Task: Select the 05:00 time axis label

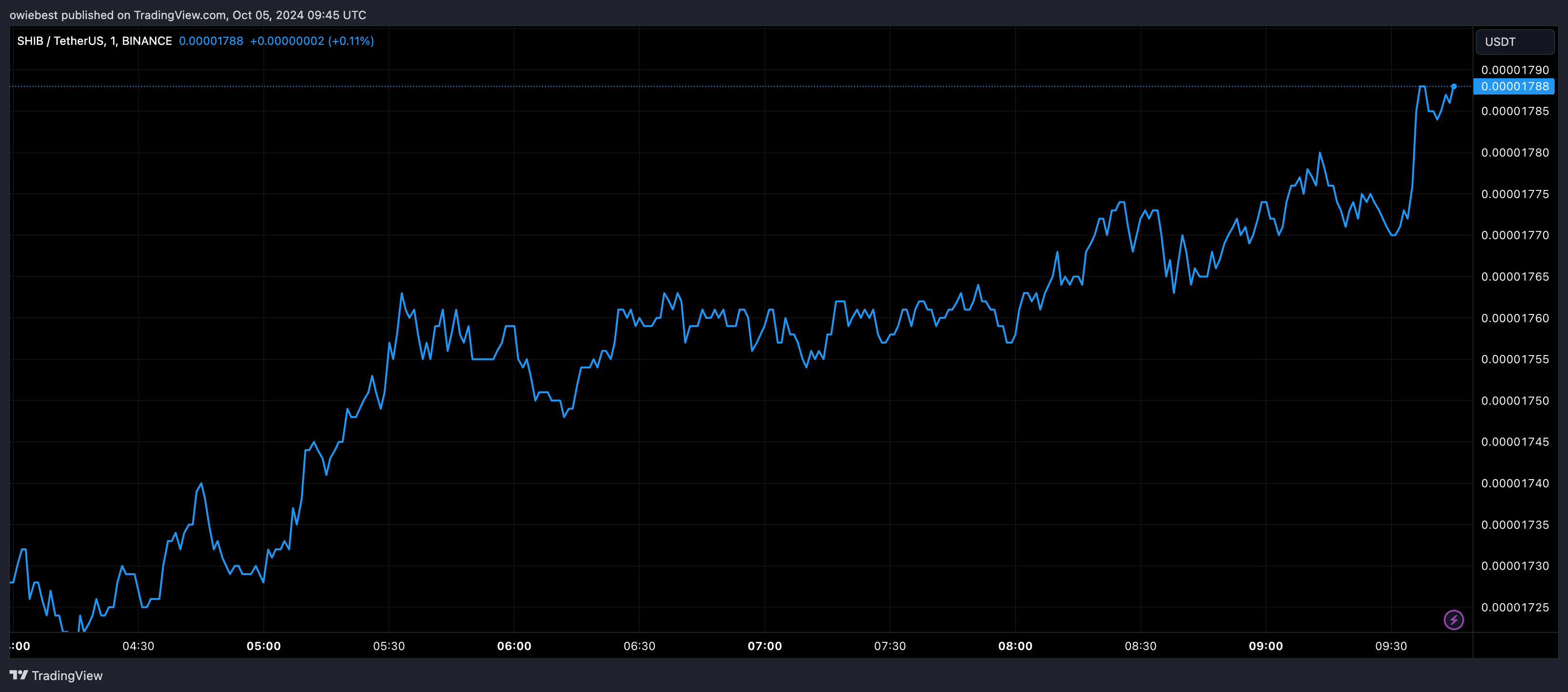Action: pos(263,646)
